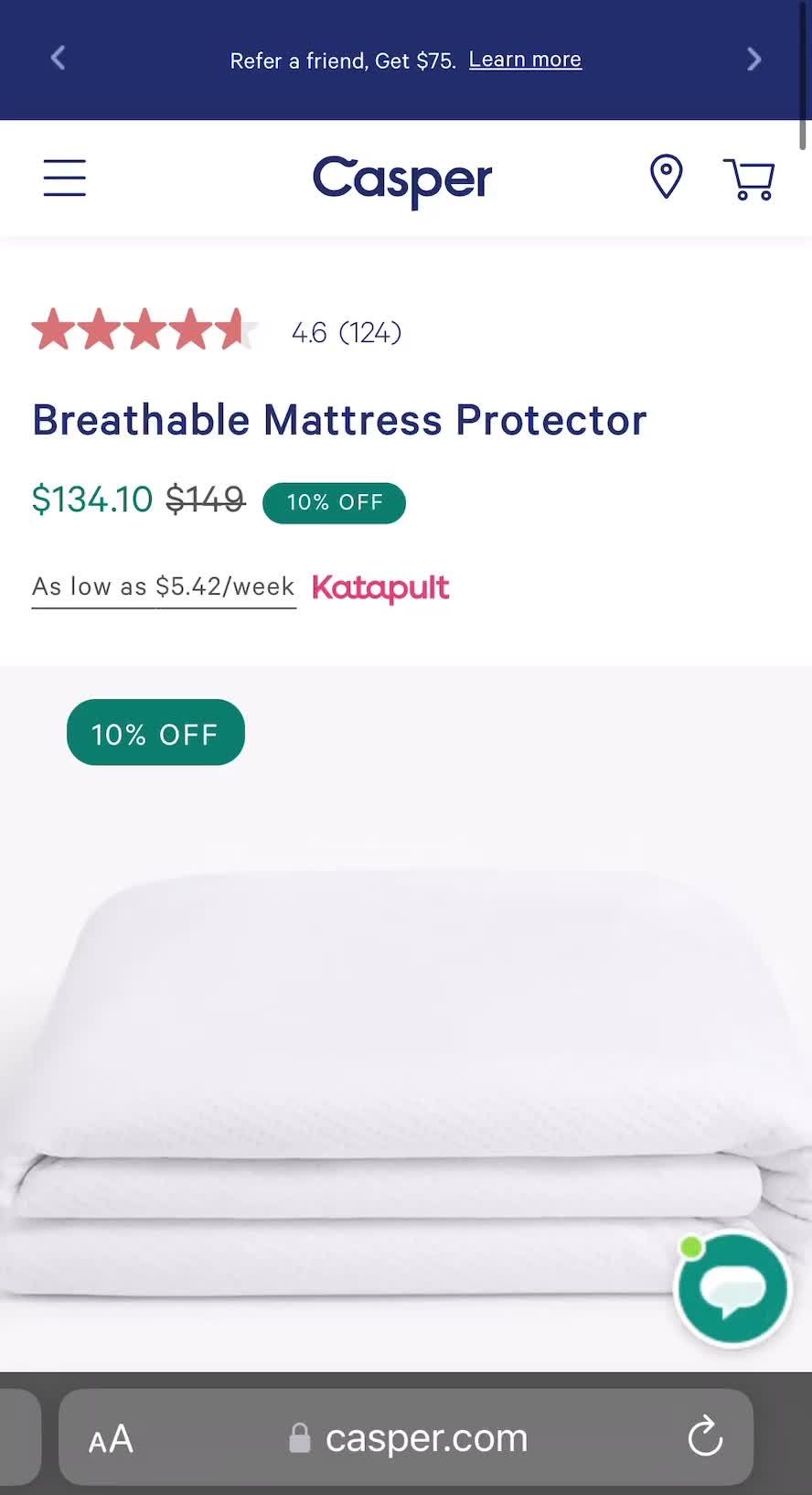Tap the Refer a friend banner text
812x1495 pixels.
[x=343, y=60]
